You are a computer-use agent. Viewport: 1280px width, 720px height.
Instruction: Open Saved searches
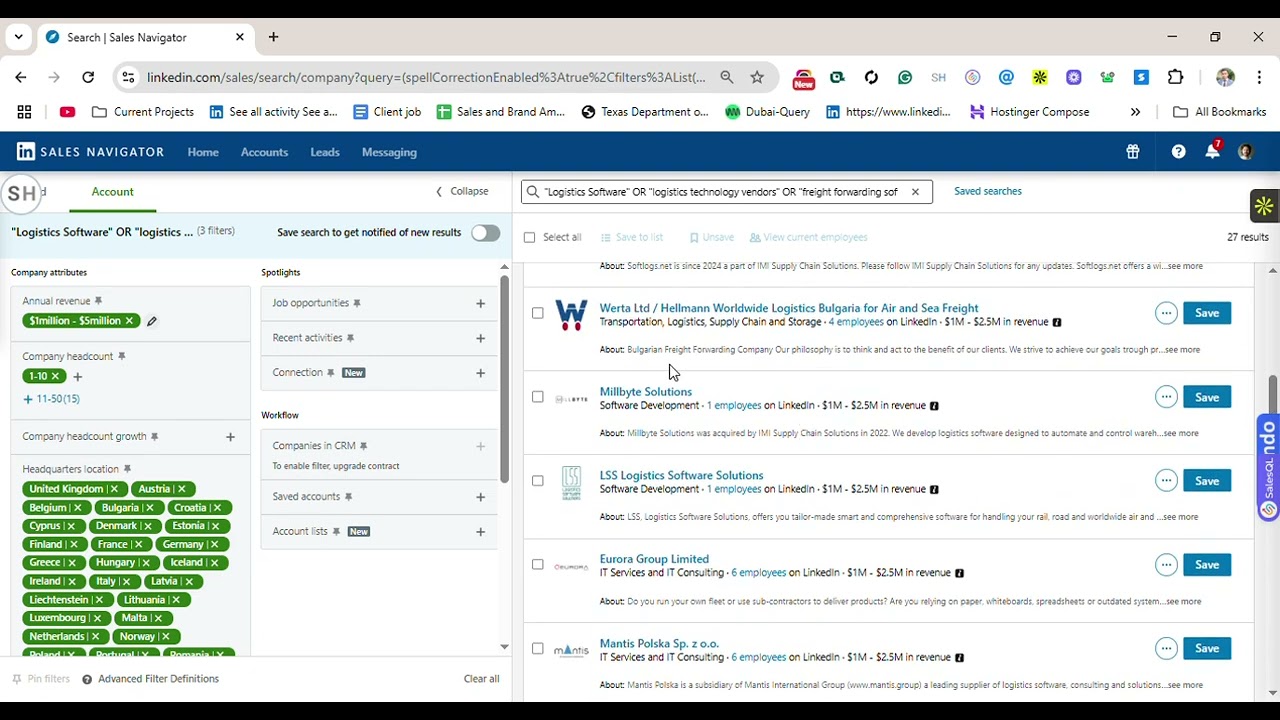click(988, 191)
